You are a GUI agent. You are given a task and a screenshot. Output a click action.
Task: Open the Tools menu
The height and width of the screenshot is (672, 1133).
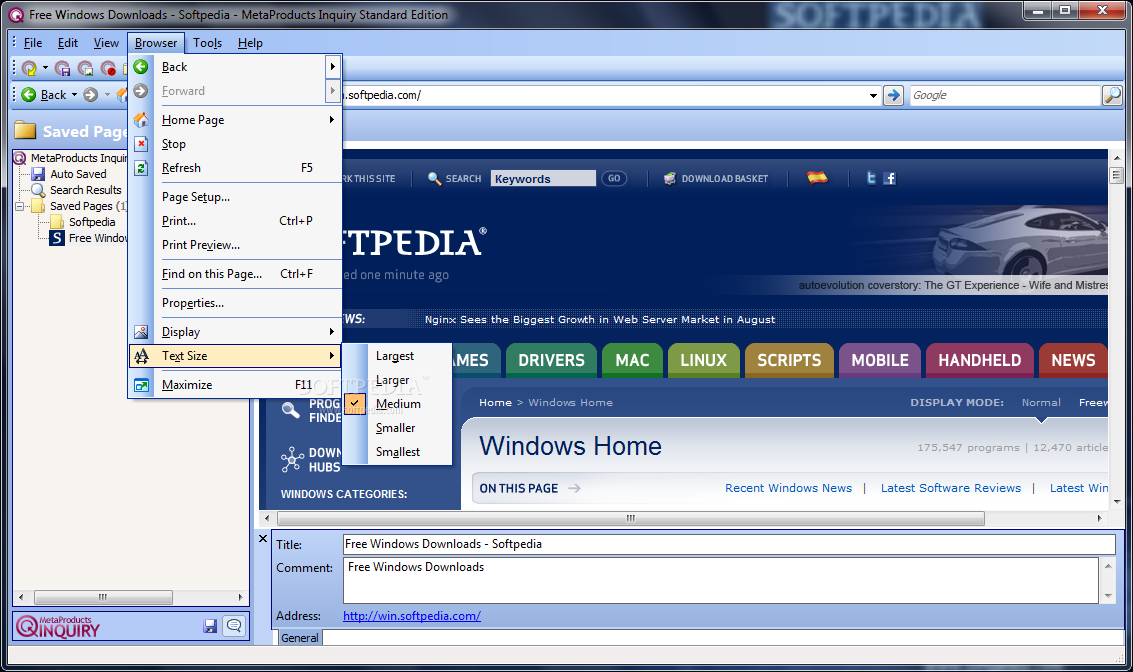pos(207,43)
